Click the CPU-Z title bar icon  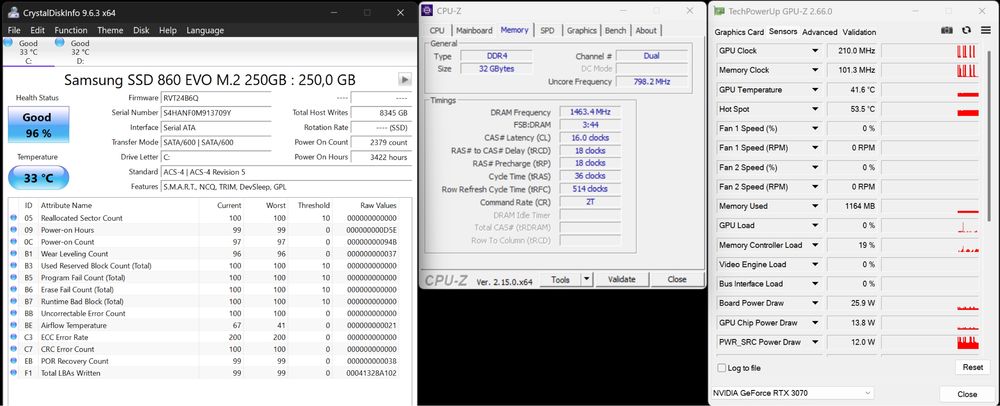[427, 11]
